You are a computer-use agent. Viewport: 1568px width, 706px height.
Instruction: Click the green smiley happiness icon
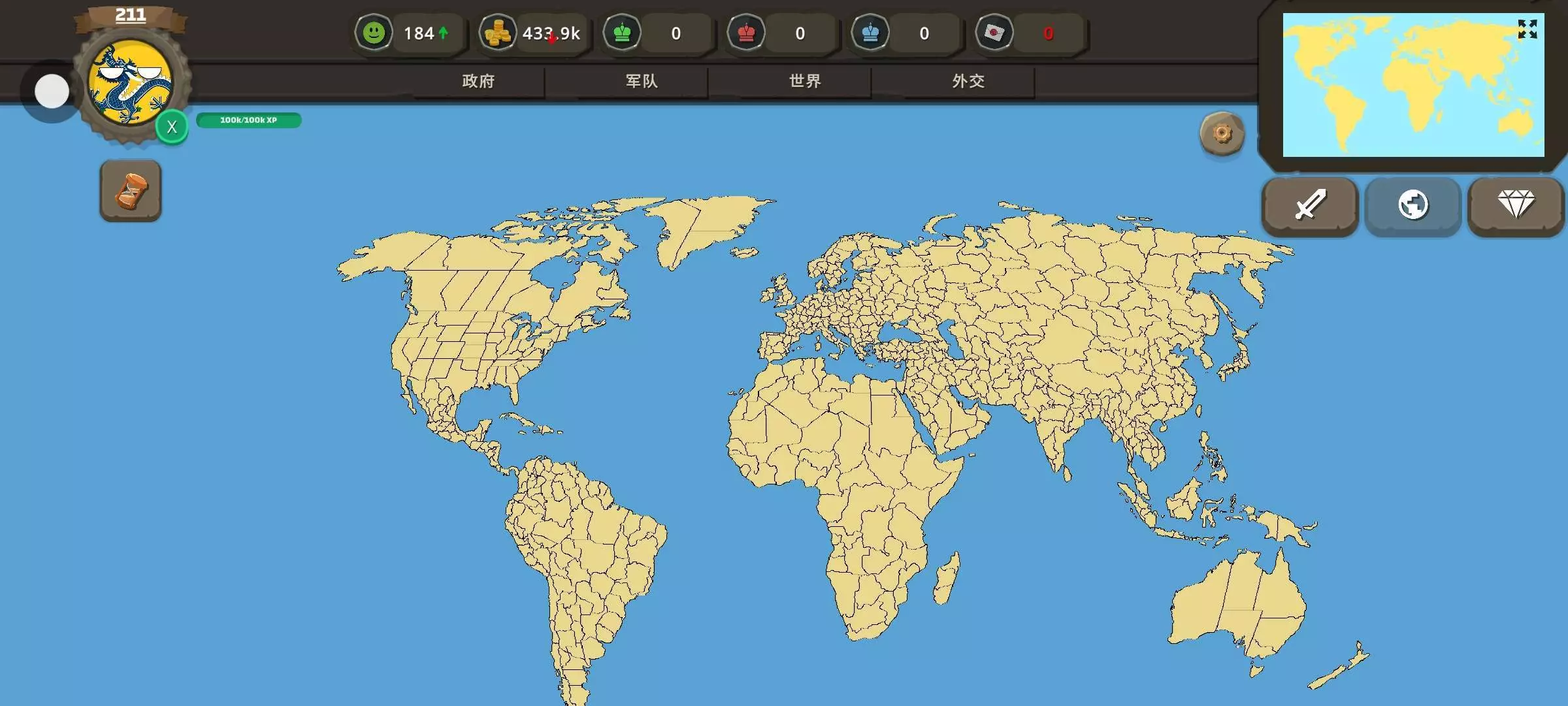click(x=374, y=33)
